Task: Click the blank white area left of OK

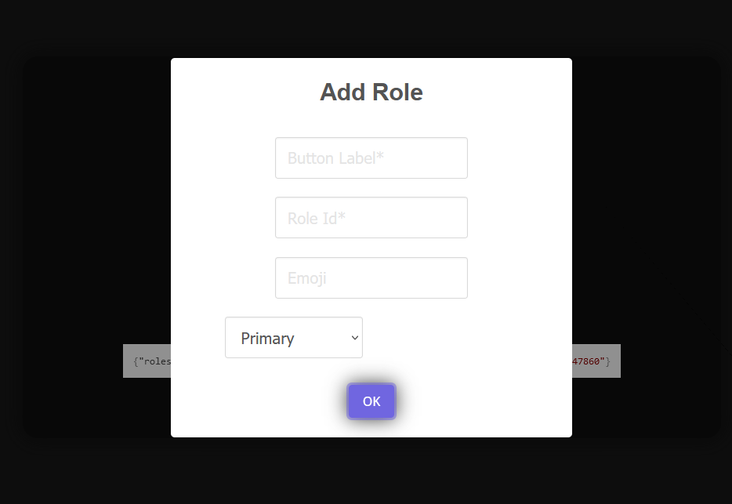Action: [x=260, y=401]
